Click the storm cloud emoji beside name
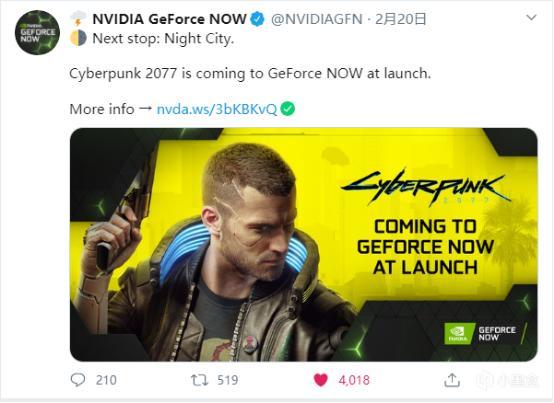Image resolution: width=554 pixels, height=403 pixels. (x=78, y=18)
